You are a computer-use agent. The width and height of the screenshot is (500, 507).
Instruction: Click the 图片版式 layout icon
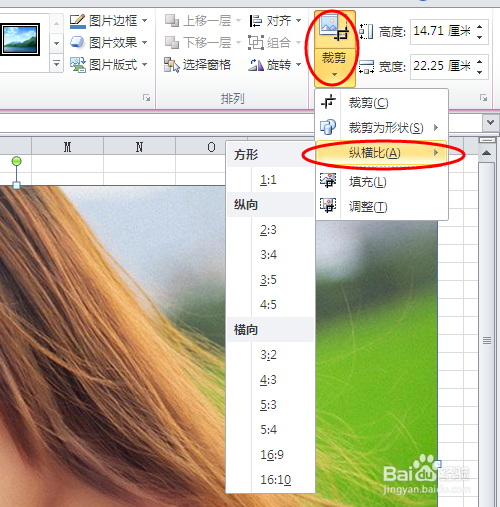(78, 65)
